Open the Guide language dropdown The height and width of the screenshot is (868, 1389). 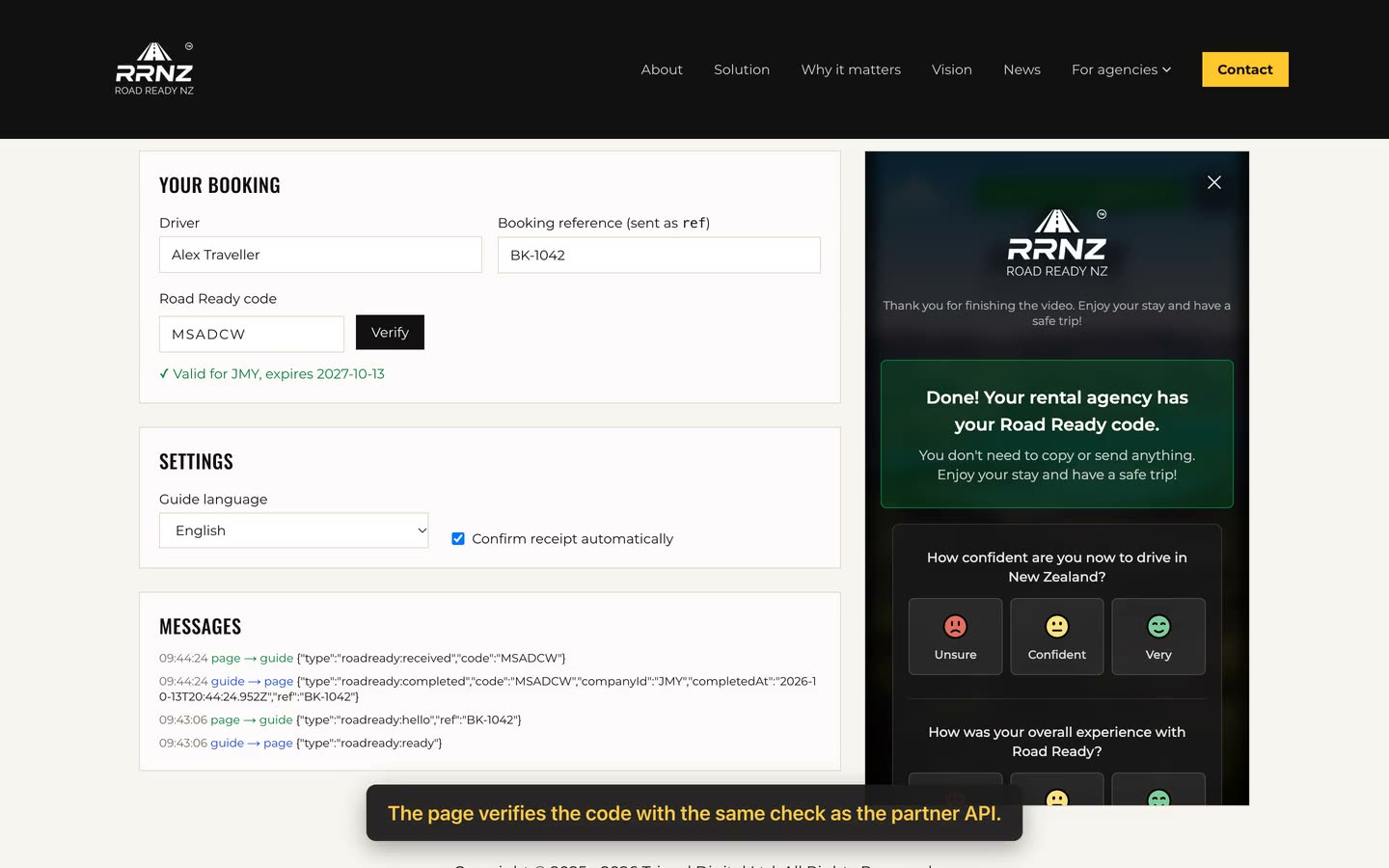tap(294, 530)
